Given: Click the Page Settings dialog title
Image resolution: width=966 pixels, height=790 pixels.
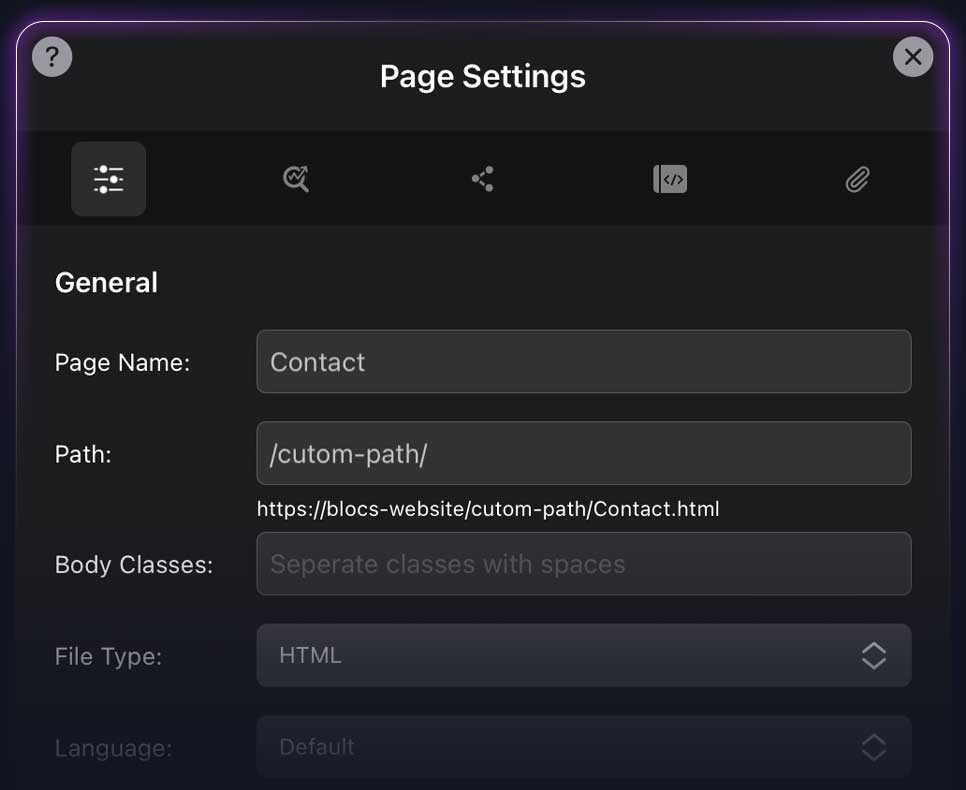Looking at the screenshot, I should pyautogui.click(x=483, y=76).
